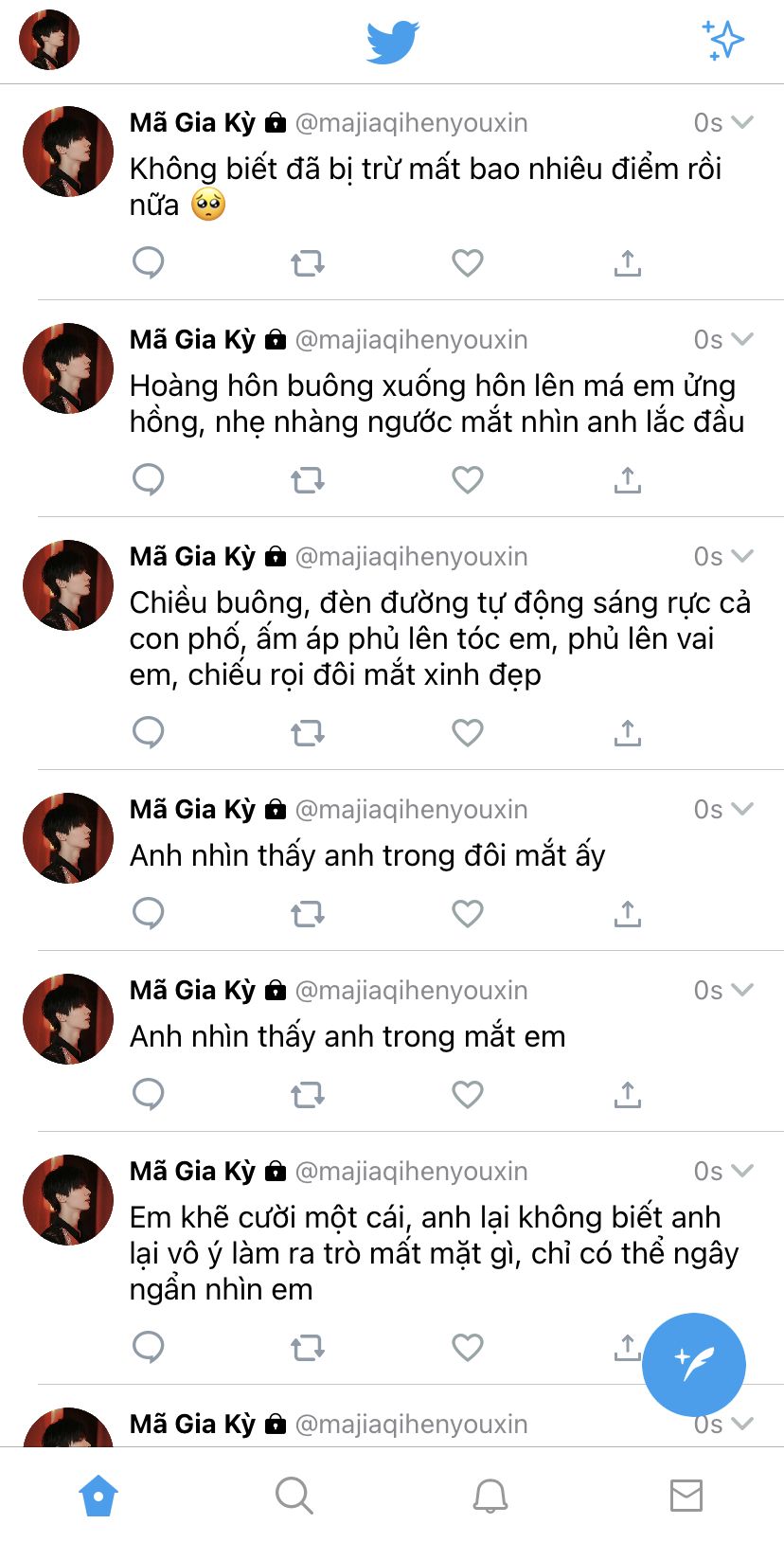Screen dimensions: 784x1542
Task: Share the 'Không biết đã bị trừ' tweet
Action: [x=628, y=262]
